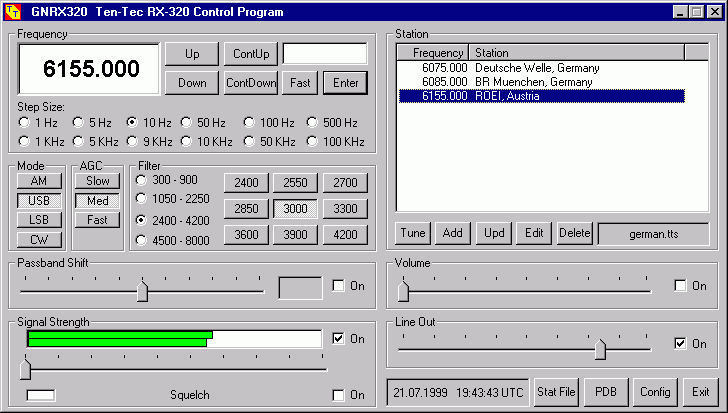Select the 2400 filter button

point(246,183)
